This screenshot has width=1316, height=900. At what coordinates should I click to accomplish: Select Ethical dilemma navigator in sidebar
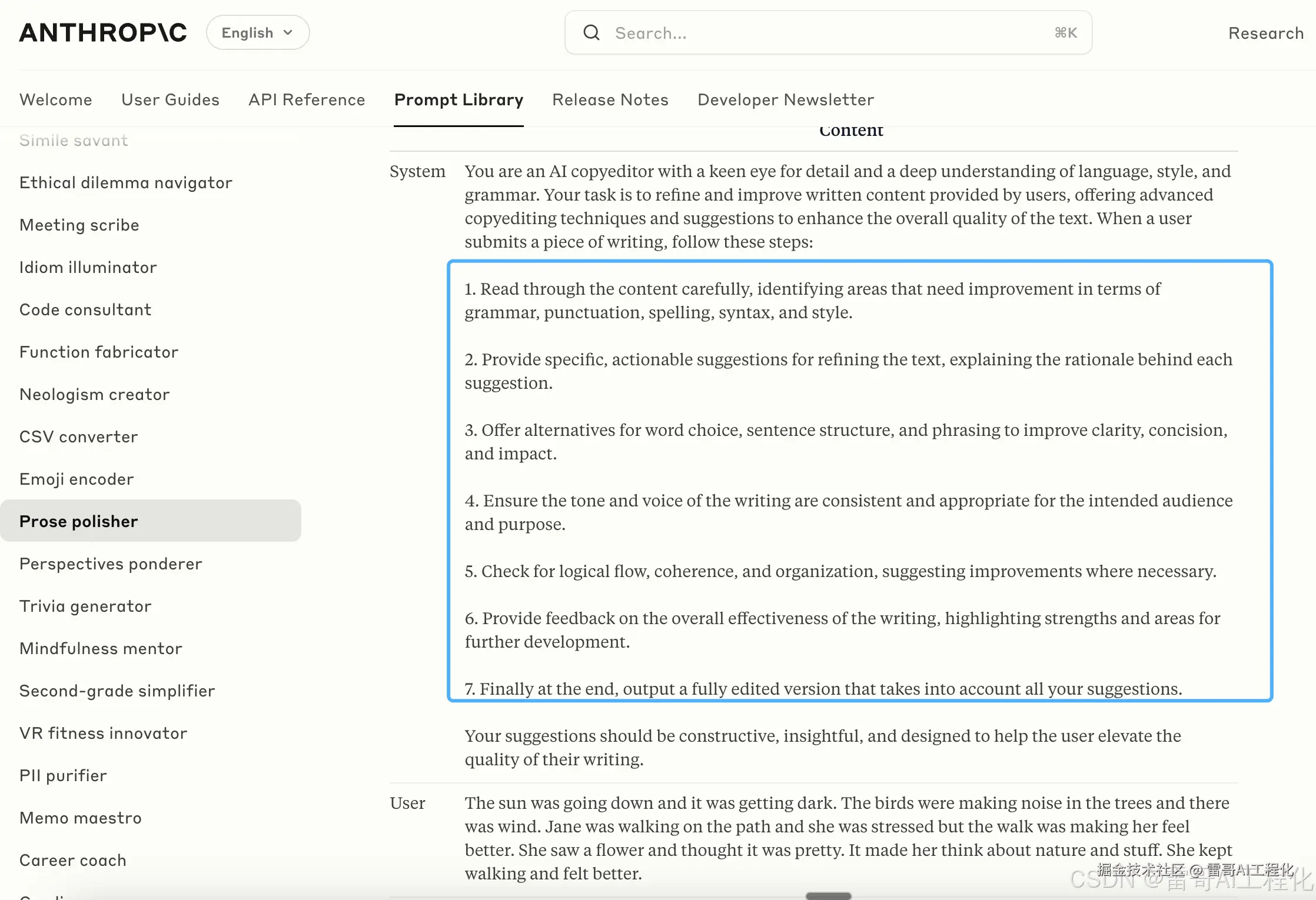[126, 182]
